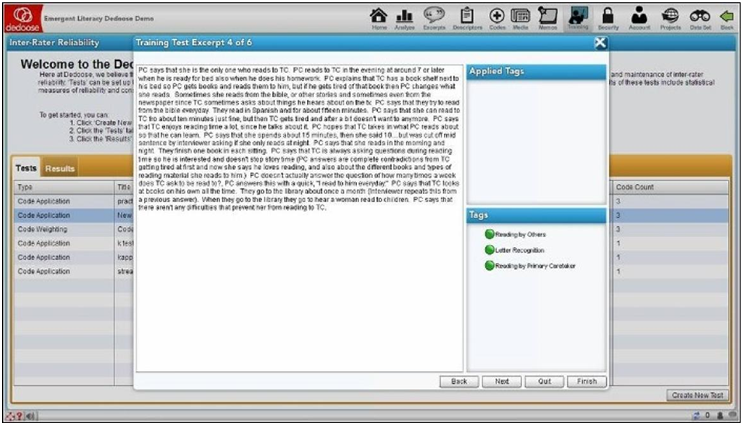The width and height of the screenshot is (743, 425).
Task: Go to the Excerpts speech-bubble icon
Action: click(x=434, y=19)
